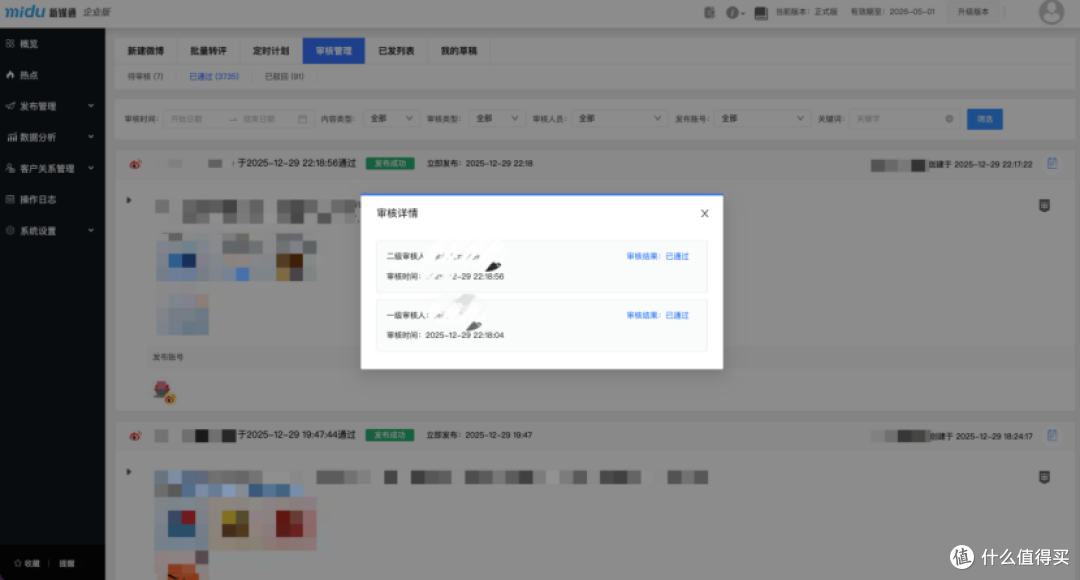Expand the 系统设置 sidebar menu
1080x580 pixels.
pos(52,231)
